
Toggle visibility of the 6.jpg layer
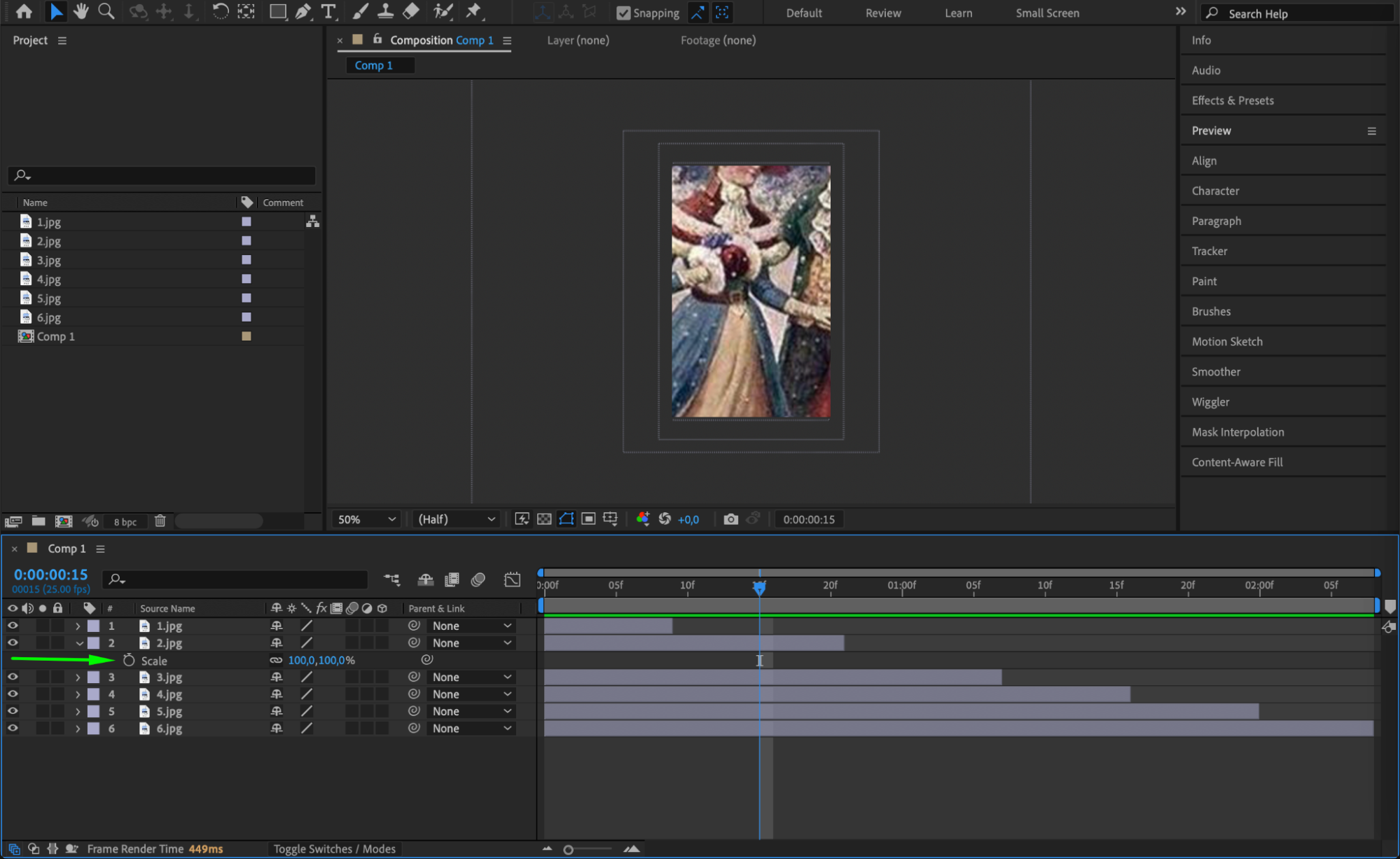click(13, 728)
